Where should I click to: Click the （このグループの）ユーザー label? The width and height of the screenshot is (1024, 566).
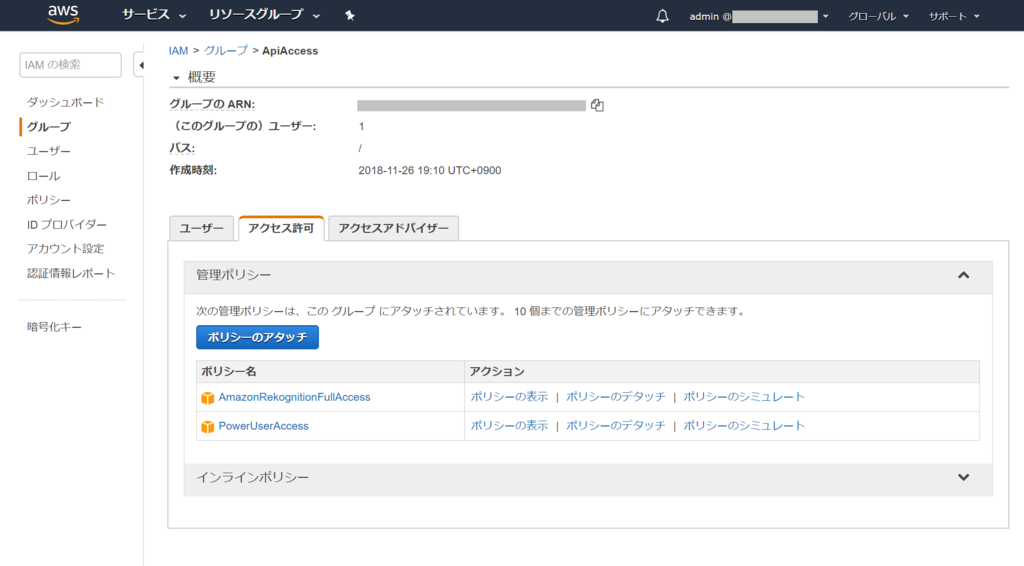(x=243, y=126)
